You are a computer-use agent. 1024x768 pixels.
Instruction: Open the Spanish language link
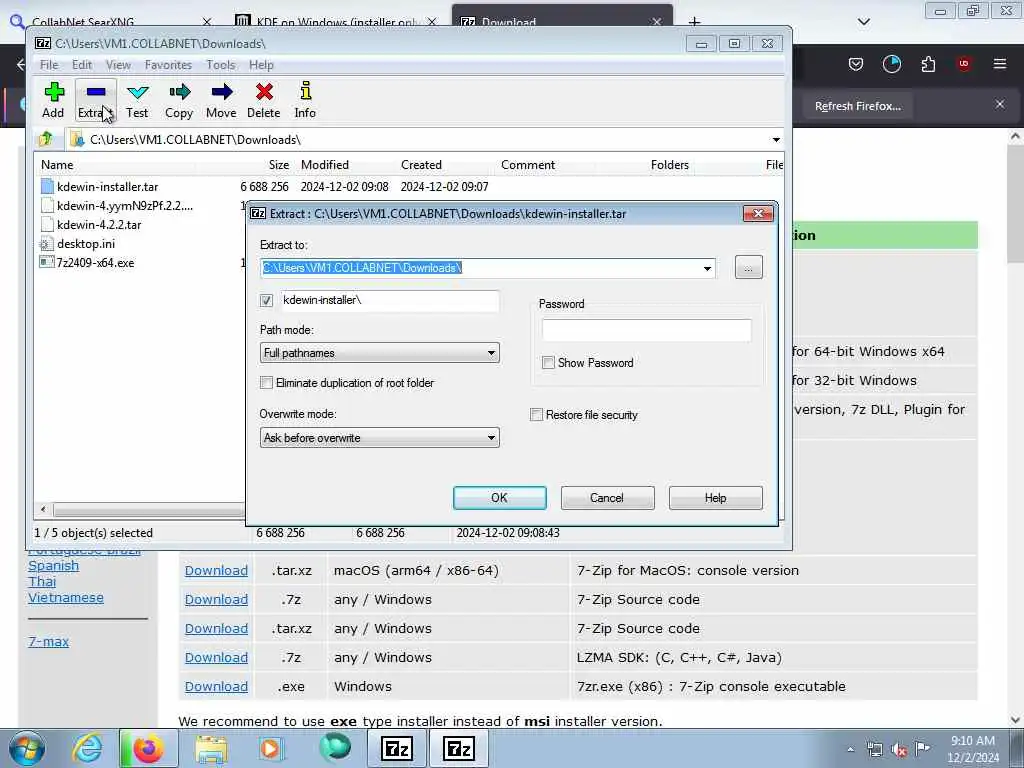(54, 566)
